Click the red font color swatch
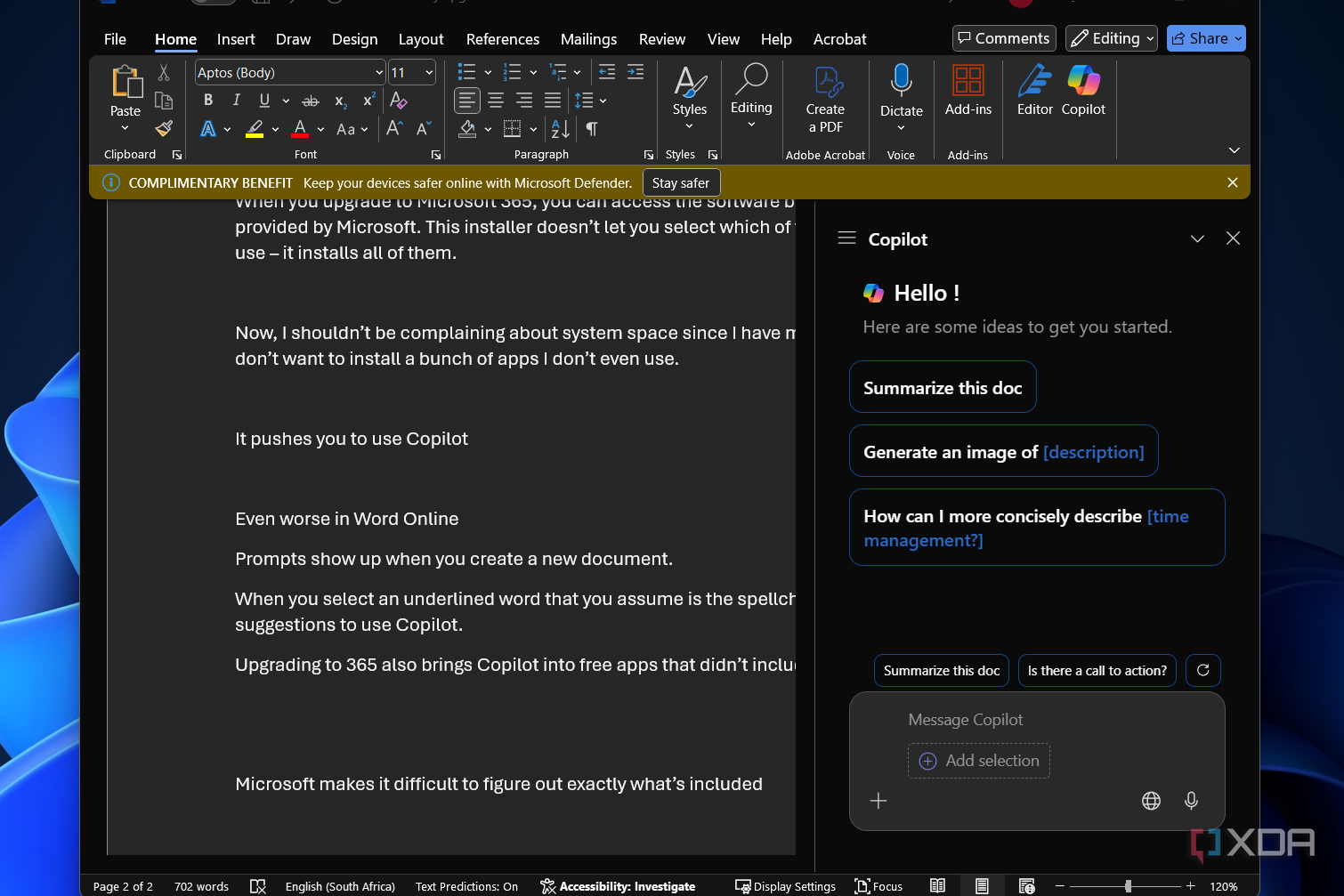The image size is (1344, 896). coord(300,129)
